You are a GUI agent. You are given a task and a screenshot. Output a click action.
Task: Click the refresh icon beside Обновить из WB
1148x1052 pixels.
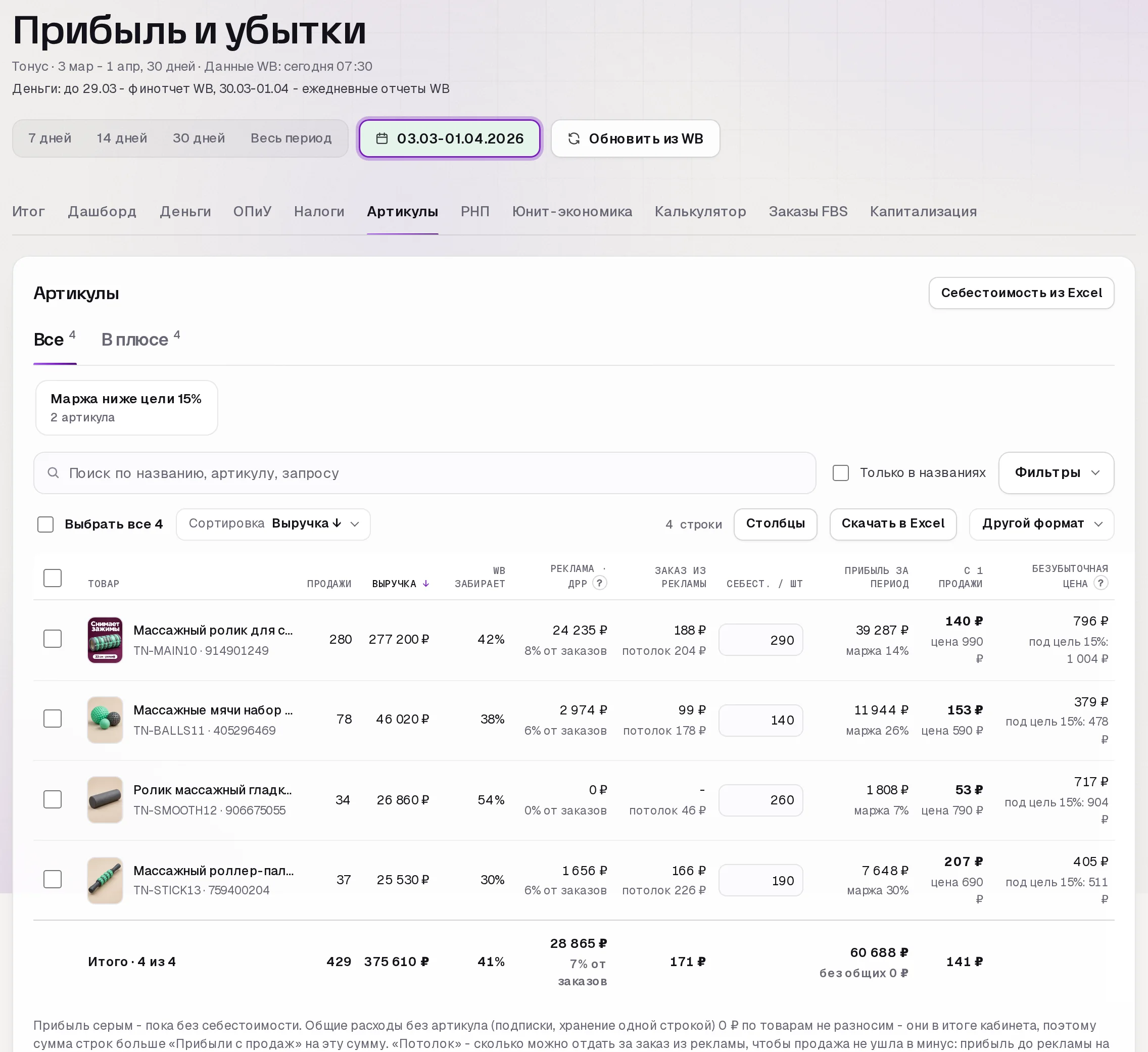pyautogui.click(x=574, y=138)
